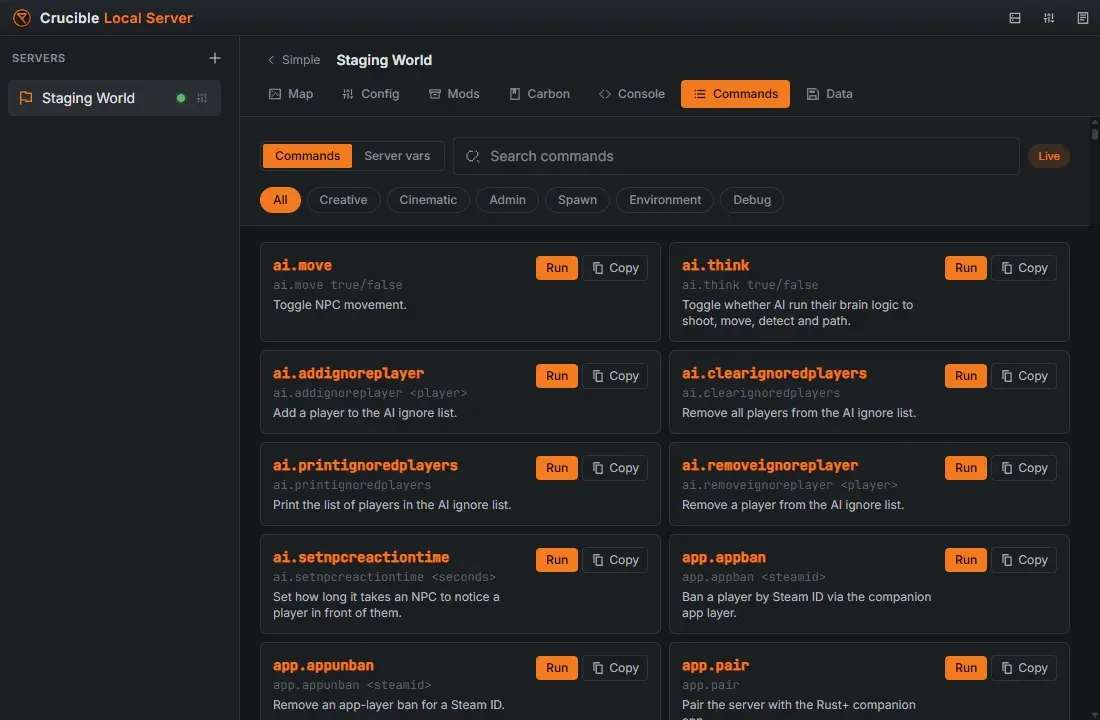Open the panel layout icon in title bar
Screen dimensions: 1100x720
tap(1014, 18)
